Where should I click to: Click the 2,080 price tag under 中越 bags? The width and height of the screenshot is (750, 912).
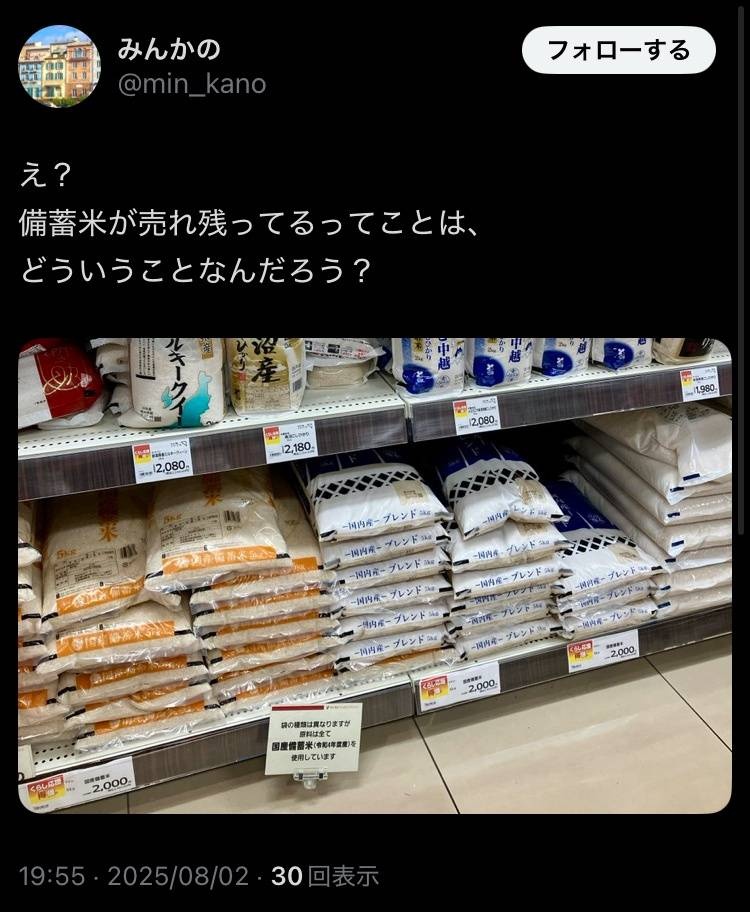(475, 416)
